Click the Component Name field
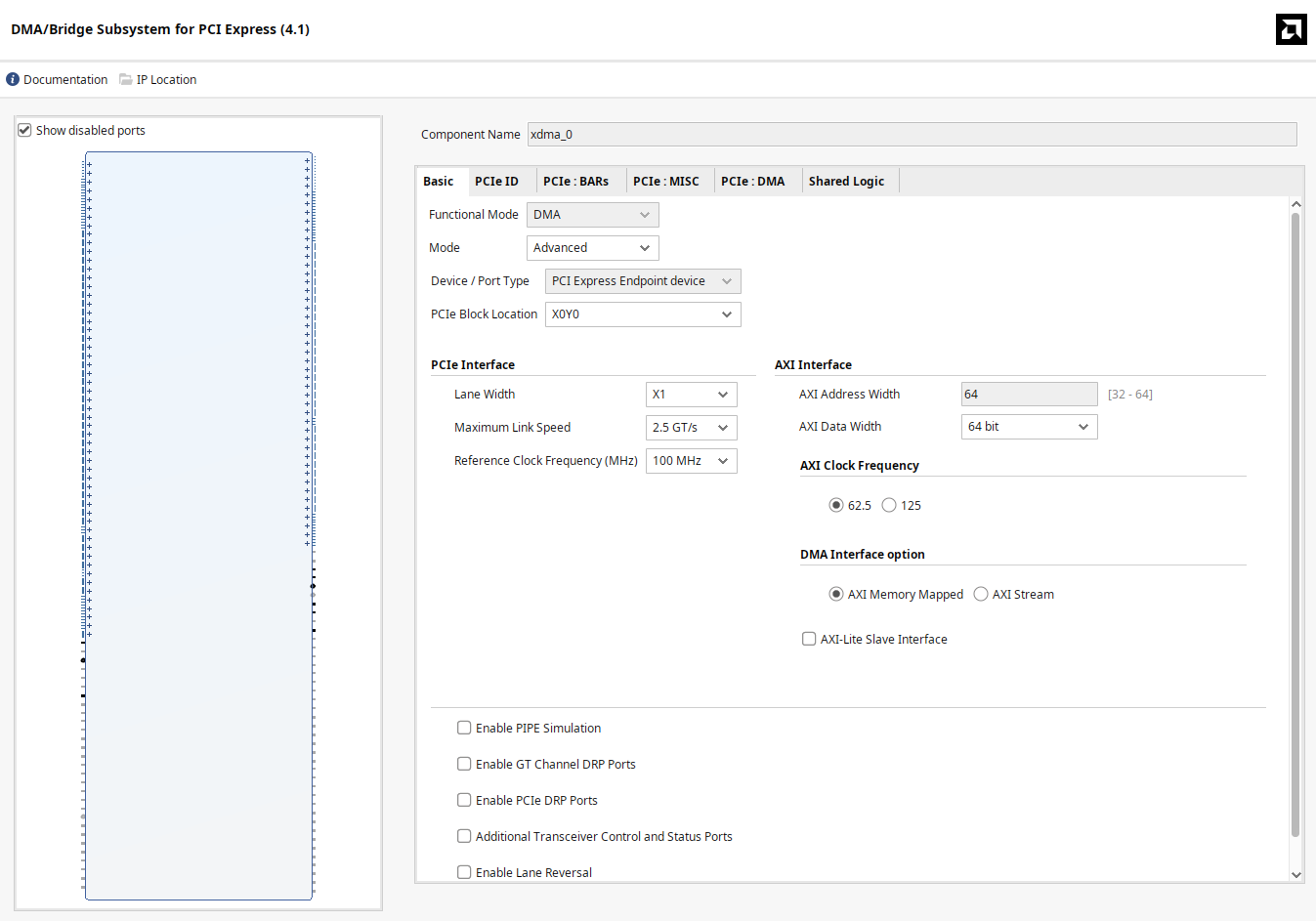The width and height of the screenshot is (1316, 921). tap(913, 135)
